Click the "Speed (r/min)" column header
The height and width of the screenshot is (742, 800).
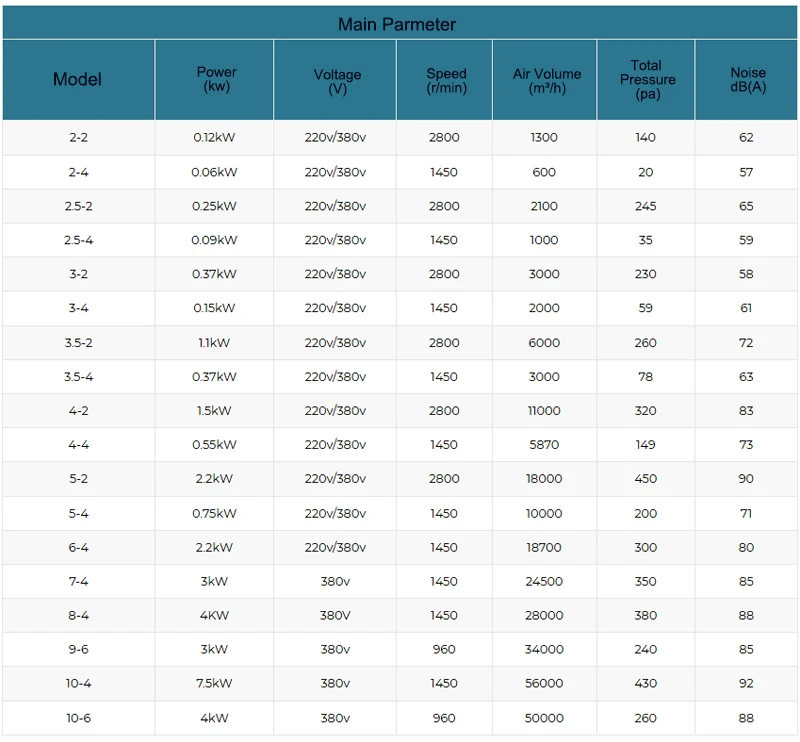coord(446,81)
